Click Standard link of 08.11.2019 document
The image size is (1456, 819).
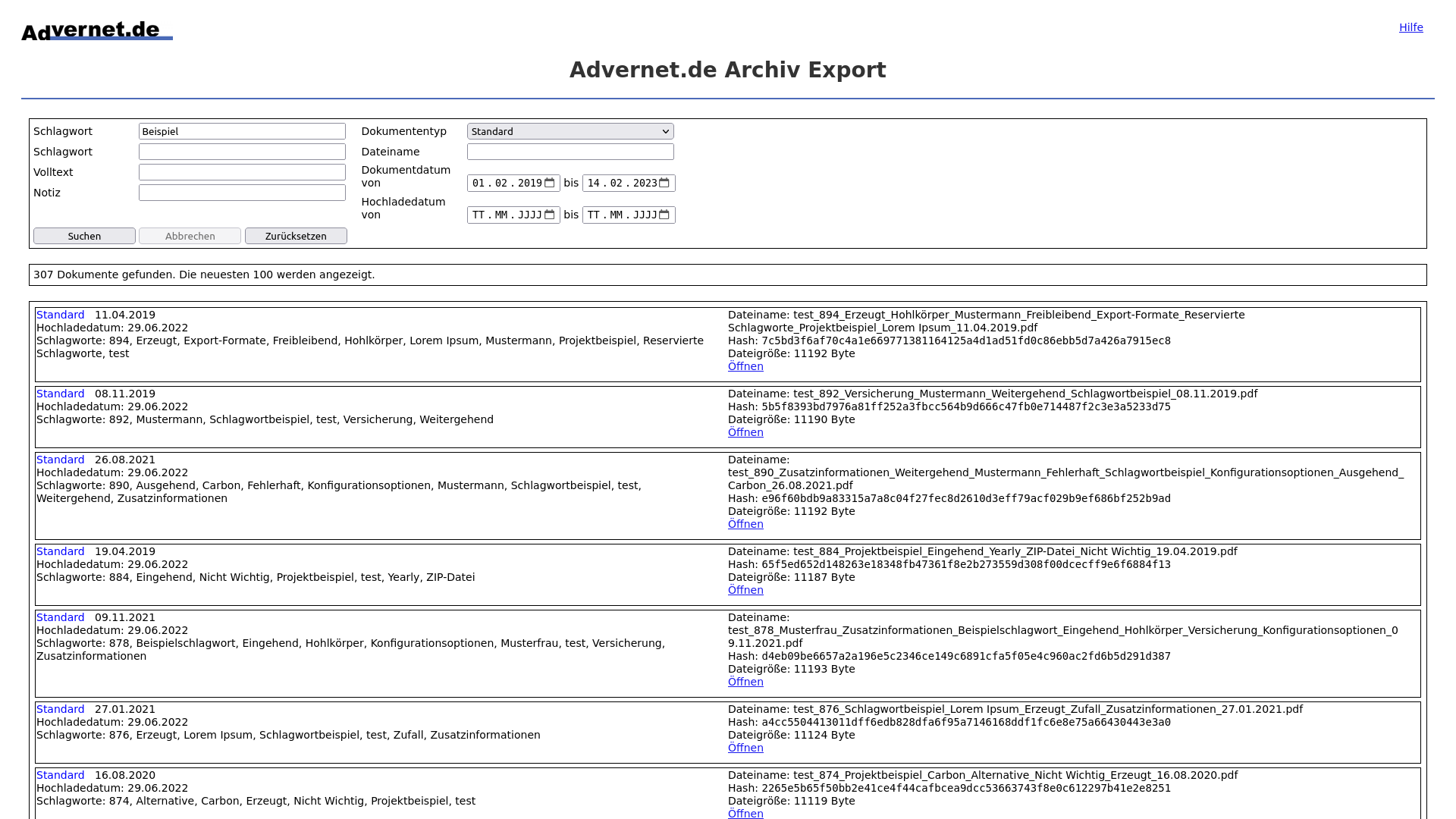click(61, 394)
